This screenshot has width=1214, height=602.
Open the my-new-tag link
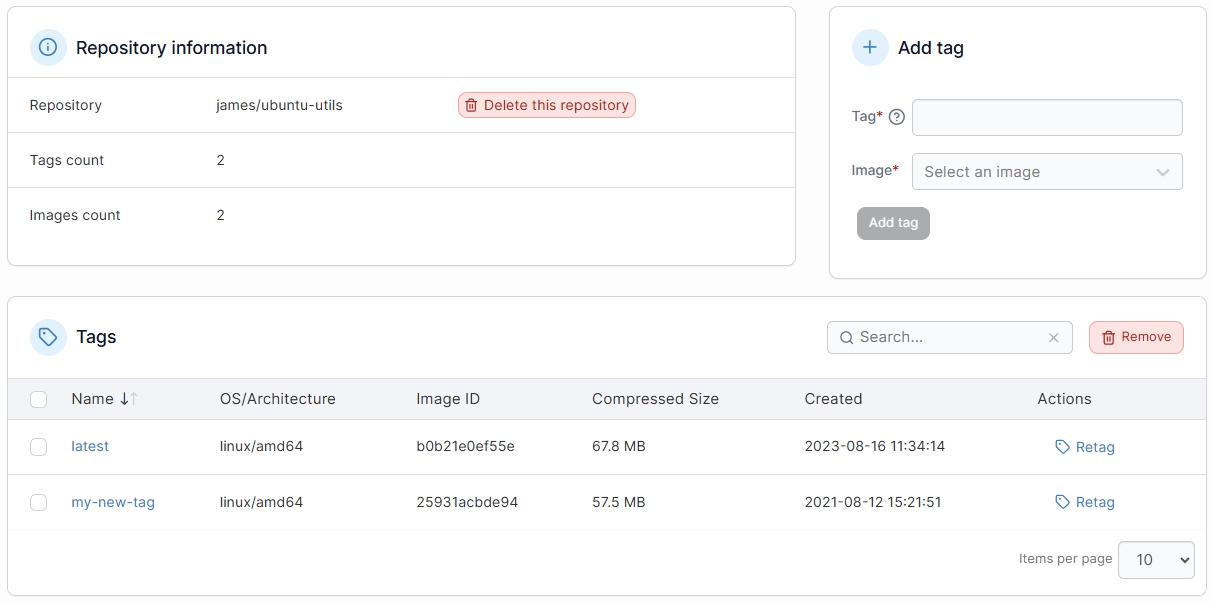113,502
